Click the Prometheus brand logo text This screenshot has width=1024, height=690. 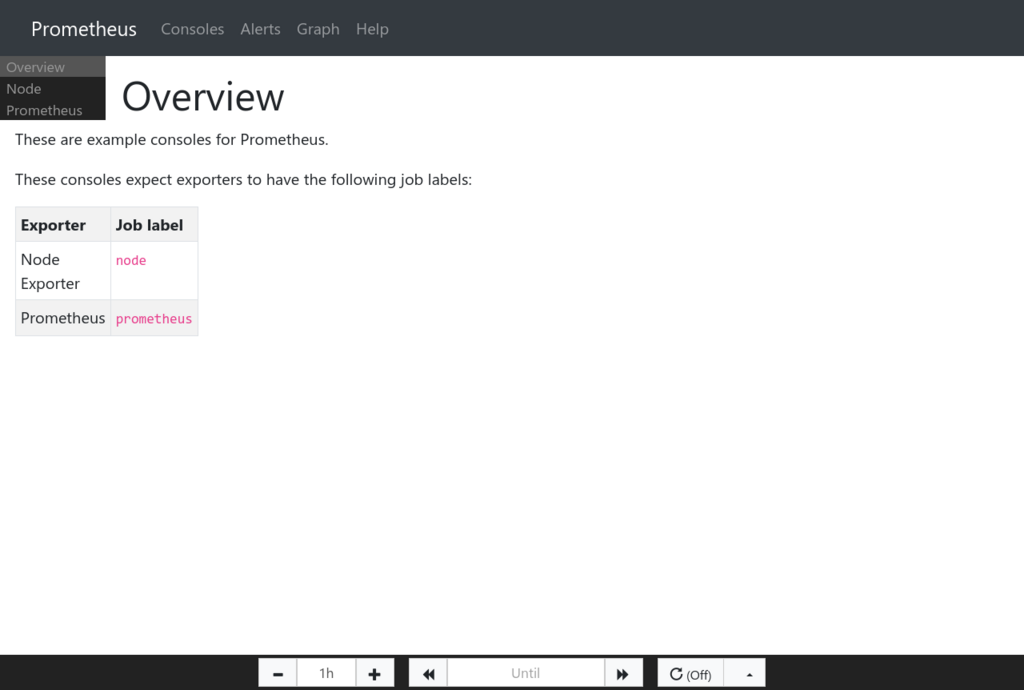84,29
